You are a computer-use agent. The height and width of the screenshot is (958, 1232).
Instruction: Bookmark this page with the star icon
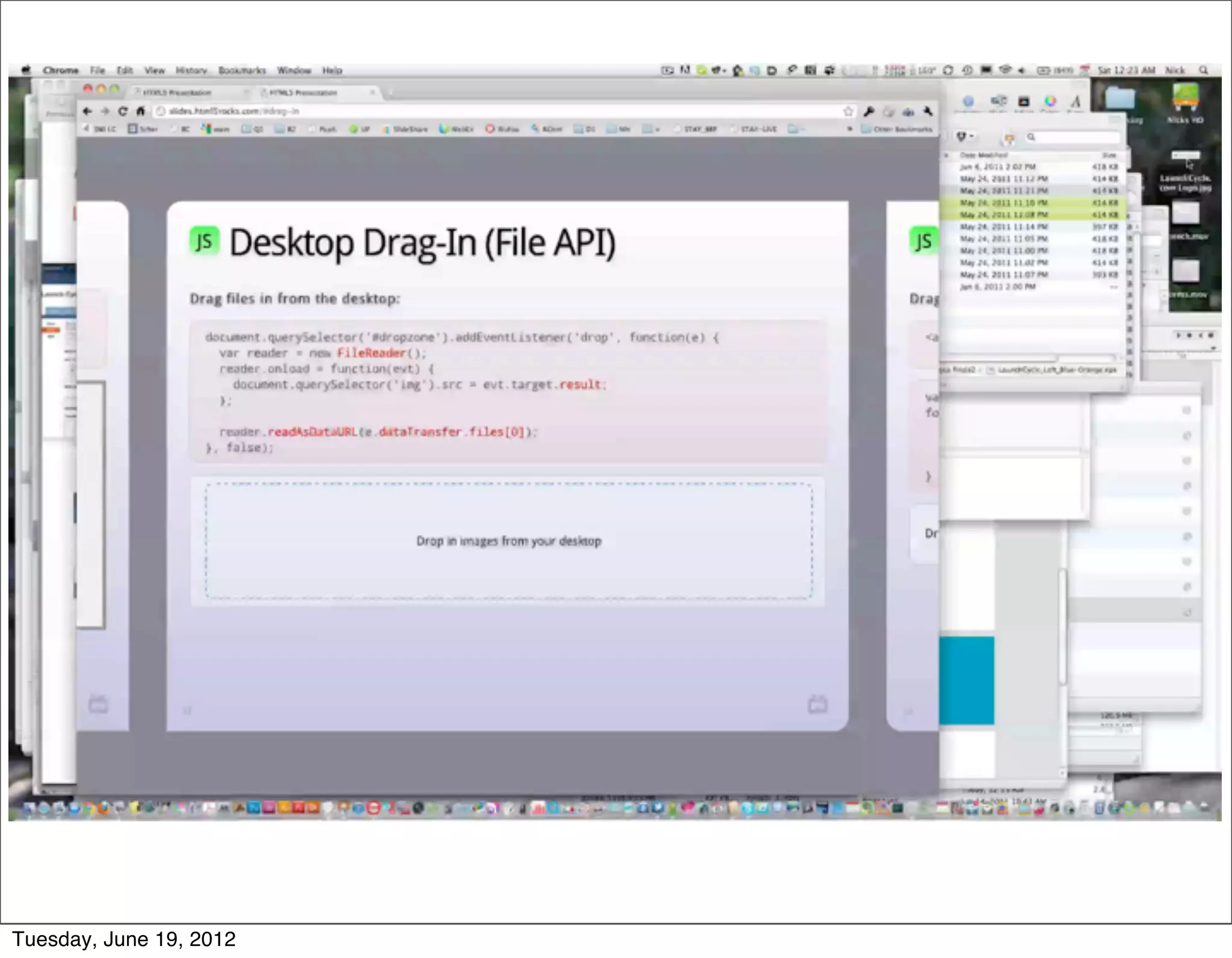click(848, 111)
